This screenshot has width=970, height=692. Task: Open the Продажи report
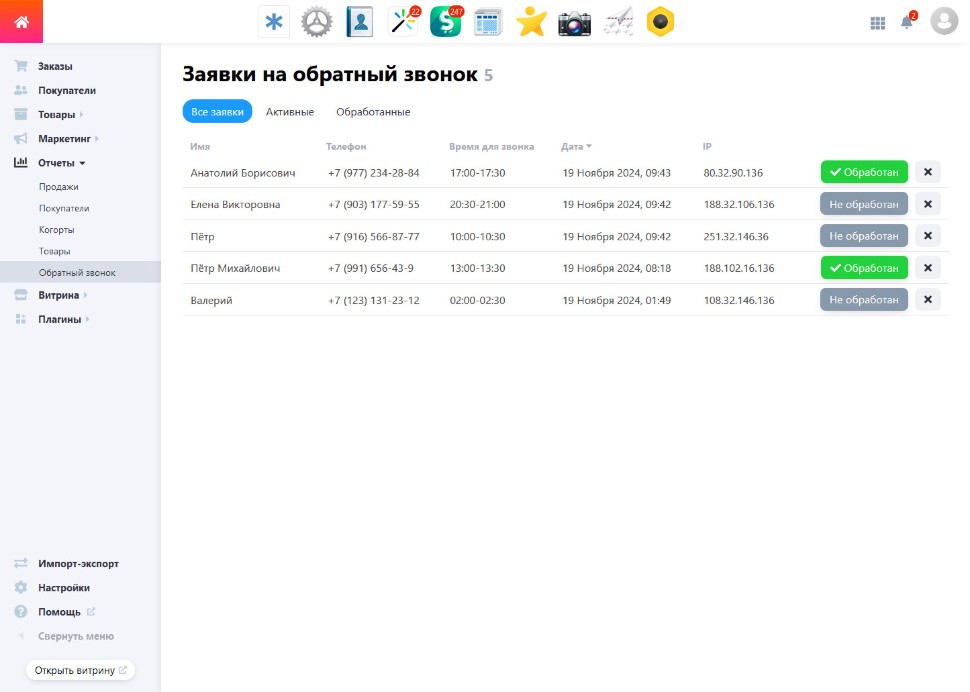click(59, 187)
